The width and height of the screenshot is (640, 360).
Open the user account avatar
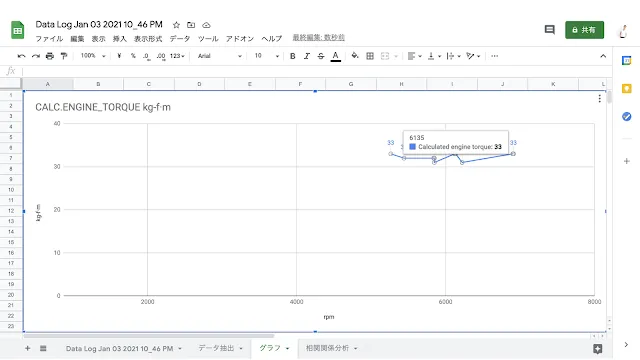coord(623,31)
